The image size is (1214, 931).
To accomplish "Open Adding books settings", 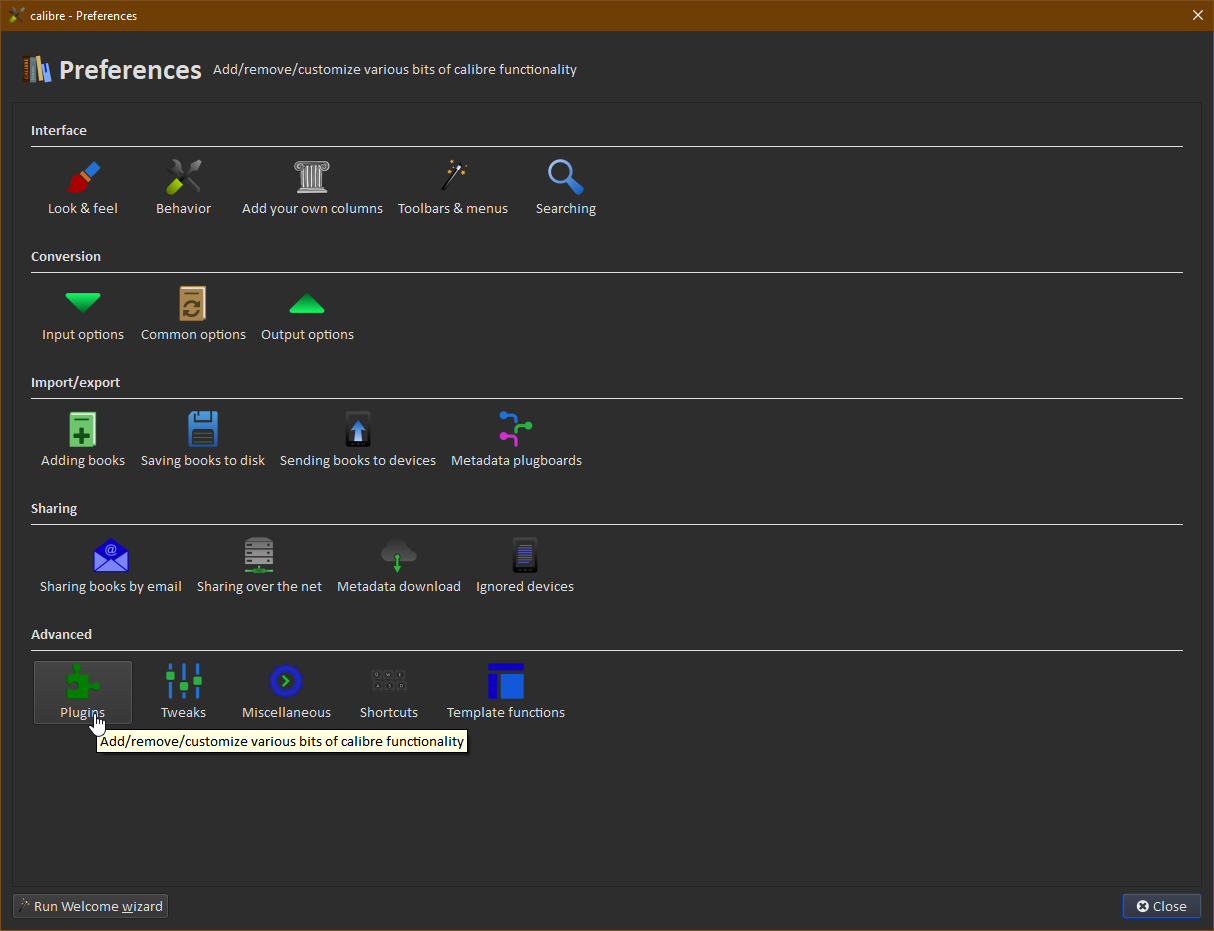I will pyautogui.click(x=83, y=440).
